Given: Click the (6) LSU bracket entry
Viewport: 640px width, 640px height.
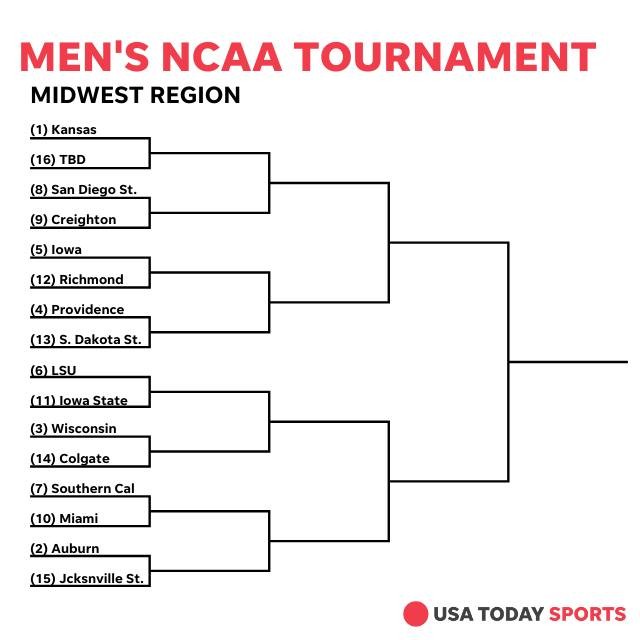Looking at the screenshot, I should coord(53,370).
